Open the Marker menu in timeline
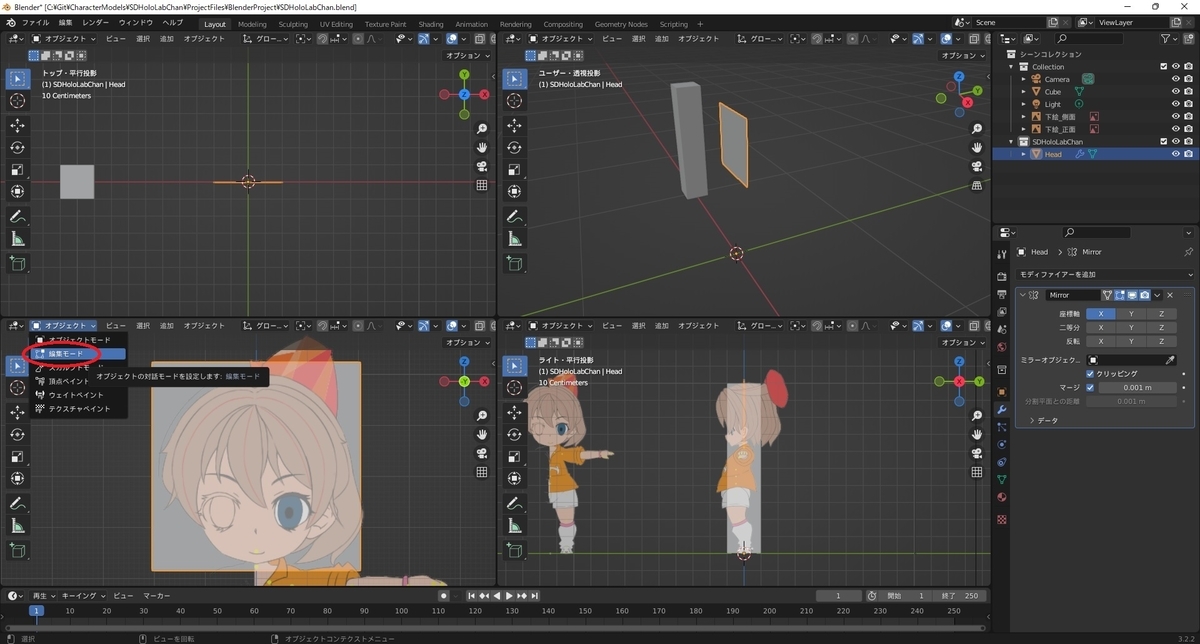Screen dimensions: 1200x644 point(157,596)
